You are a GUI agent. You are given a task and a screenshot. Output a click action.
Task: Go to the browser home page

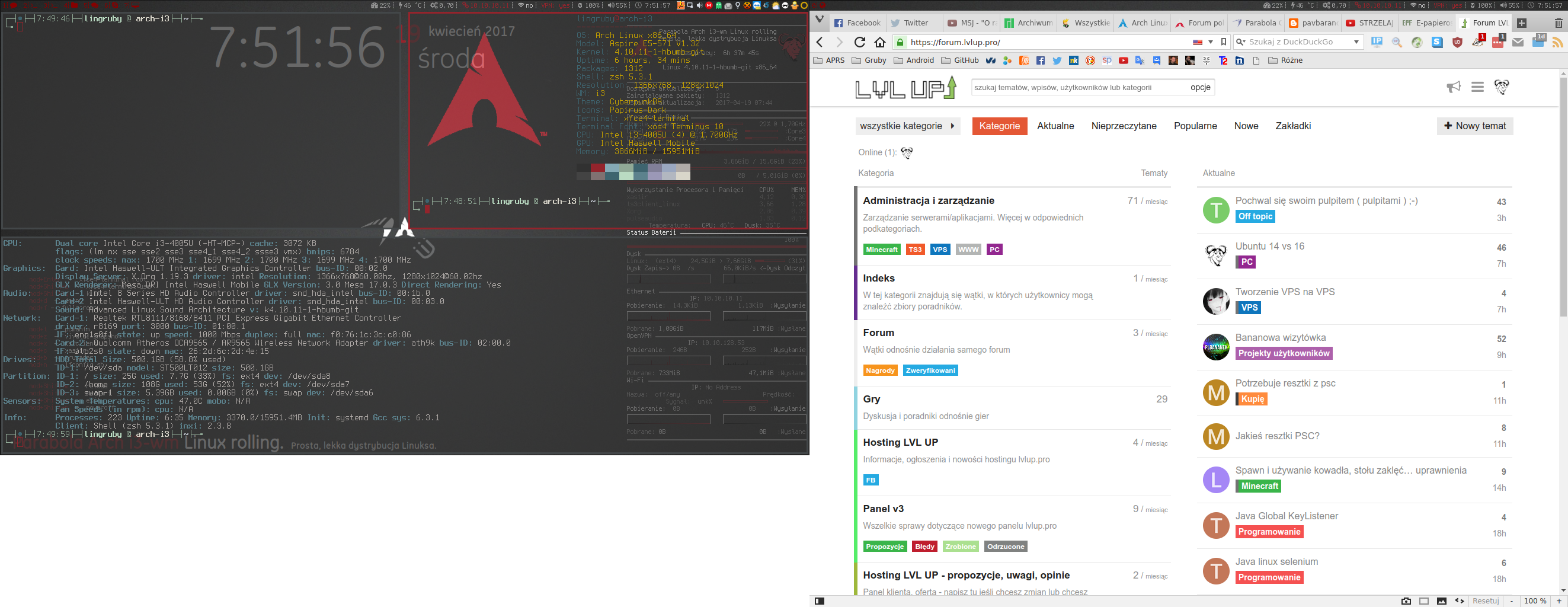[x=879, y=42]
